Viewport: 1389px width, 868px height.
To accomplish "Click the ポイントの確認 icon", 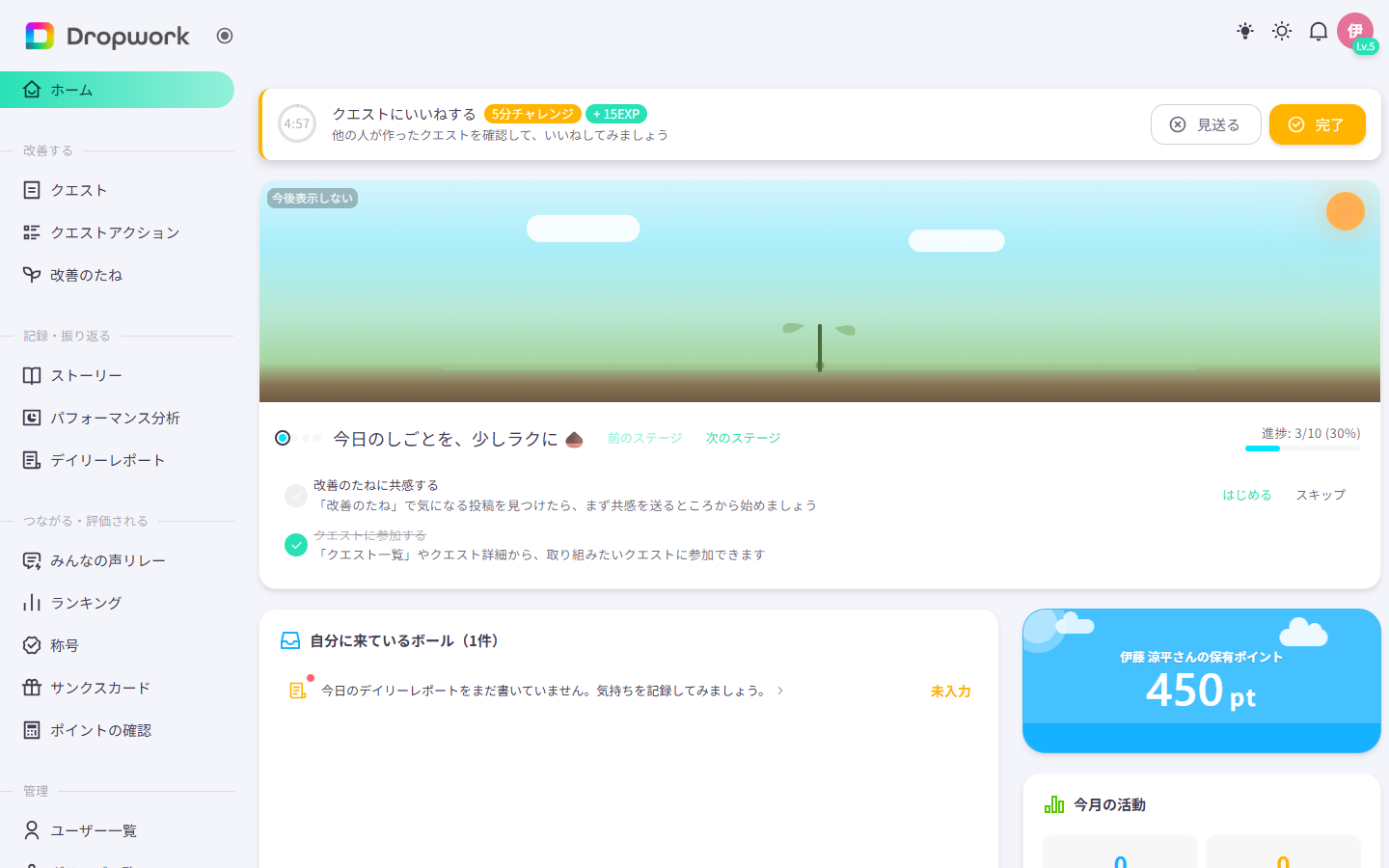I will click(x=32, y=730).
